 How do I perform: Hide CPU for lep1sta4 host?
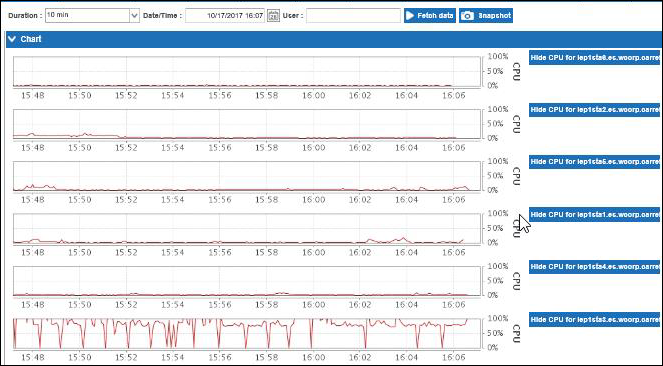point(594,267)
